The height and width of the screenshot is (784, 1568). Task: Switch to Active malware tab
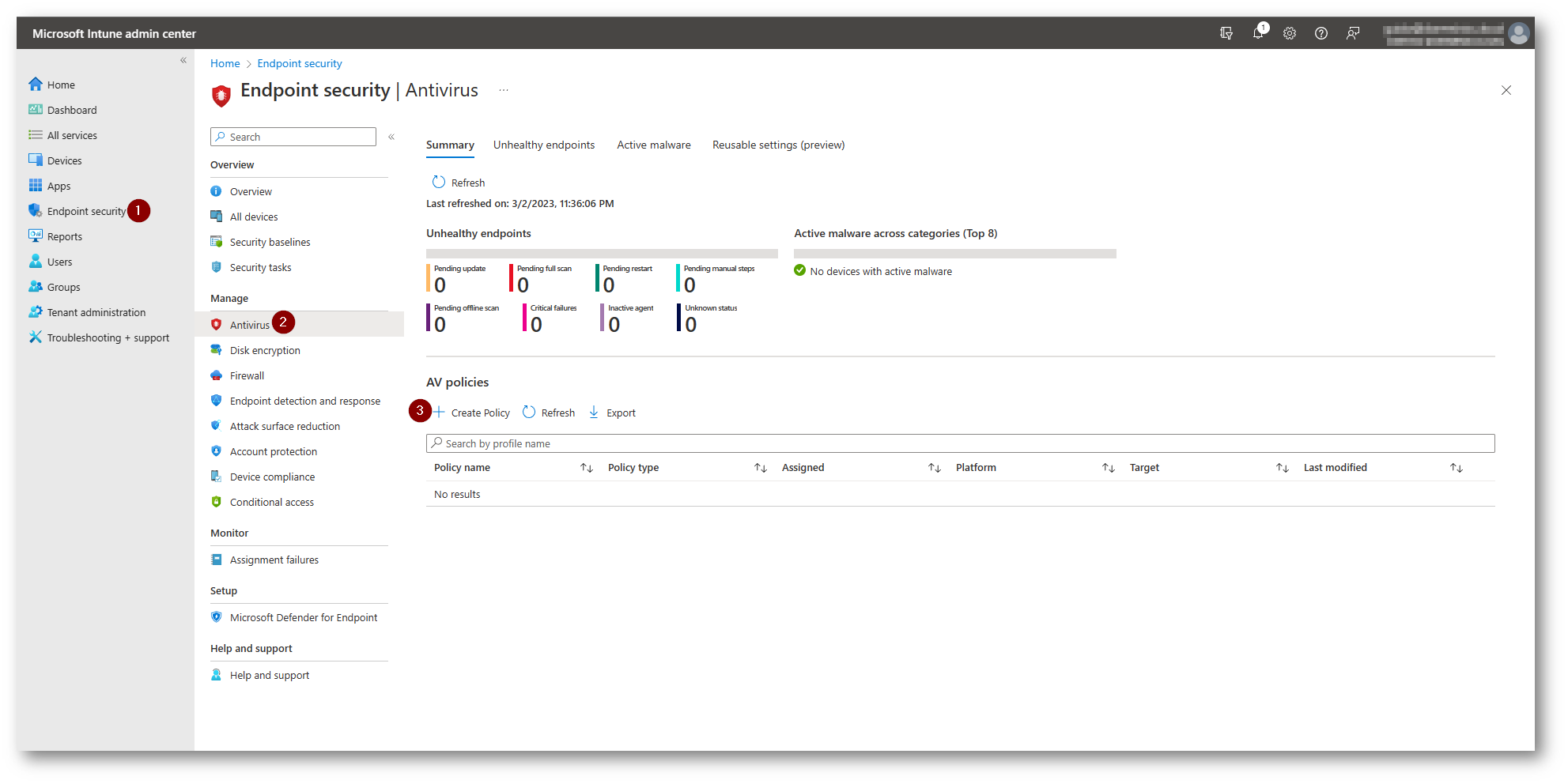tap(654, 145)
